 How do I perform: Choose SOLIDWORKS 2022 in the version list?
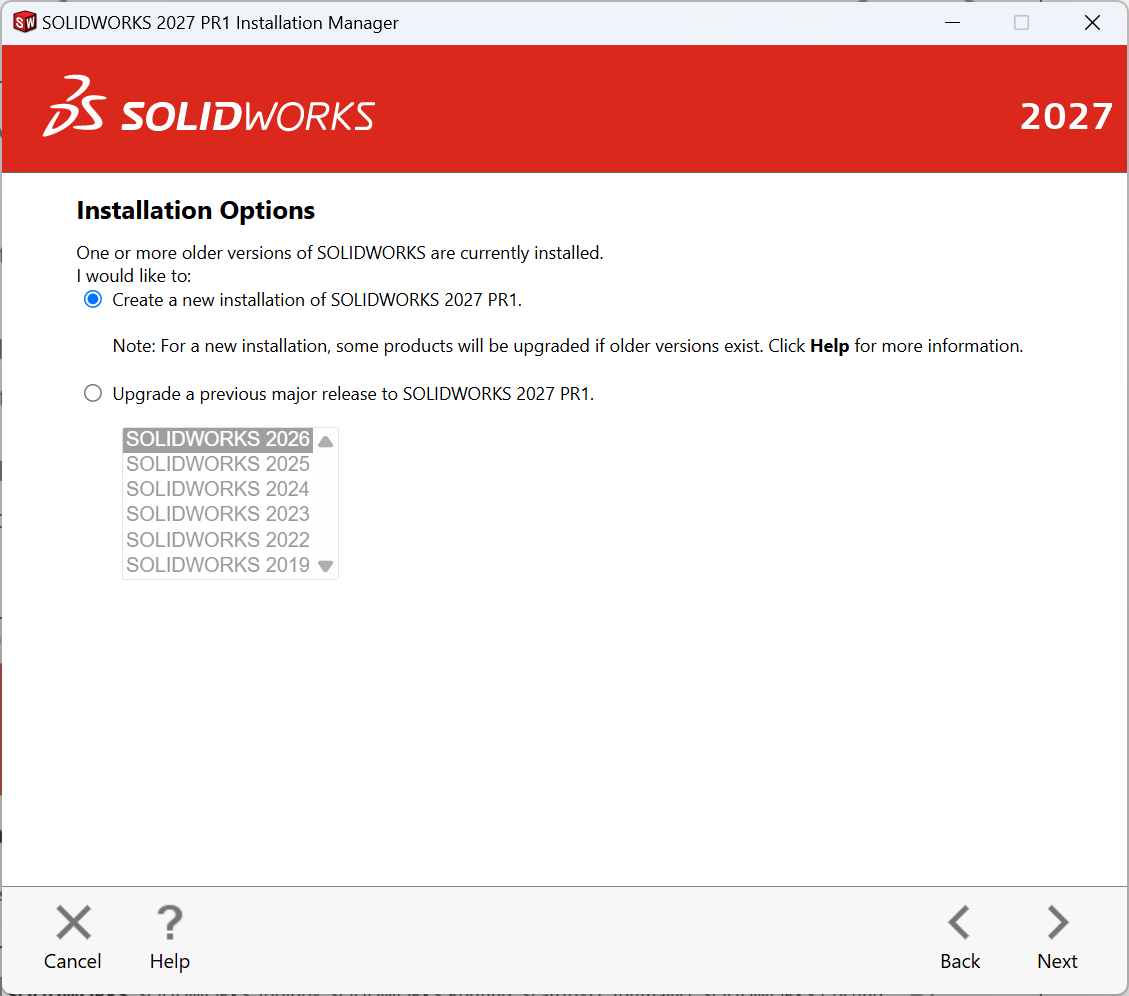(x=217, y=539)
